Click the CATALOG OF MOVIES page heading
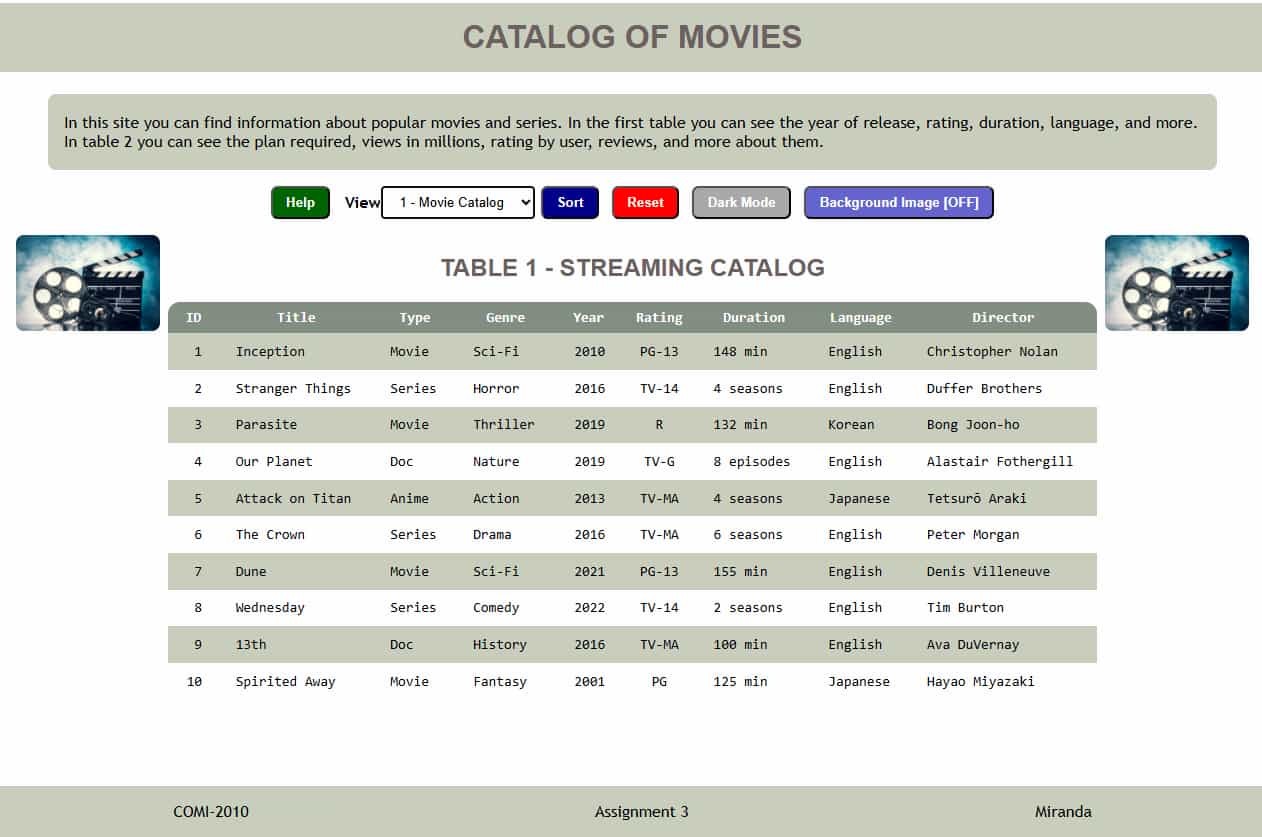 (x=632, y=37)
